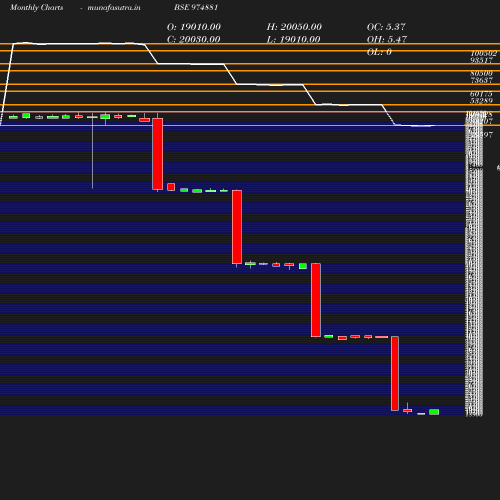This screenshot has width=500, height=500.
Task: Click the "OC: 5.37" reading
Action: (386, 27)
